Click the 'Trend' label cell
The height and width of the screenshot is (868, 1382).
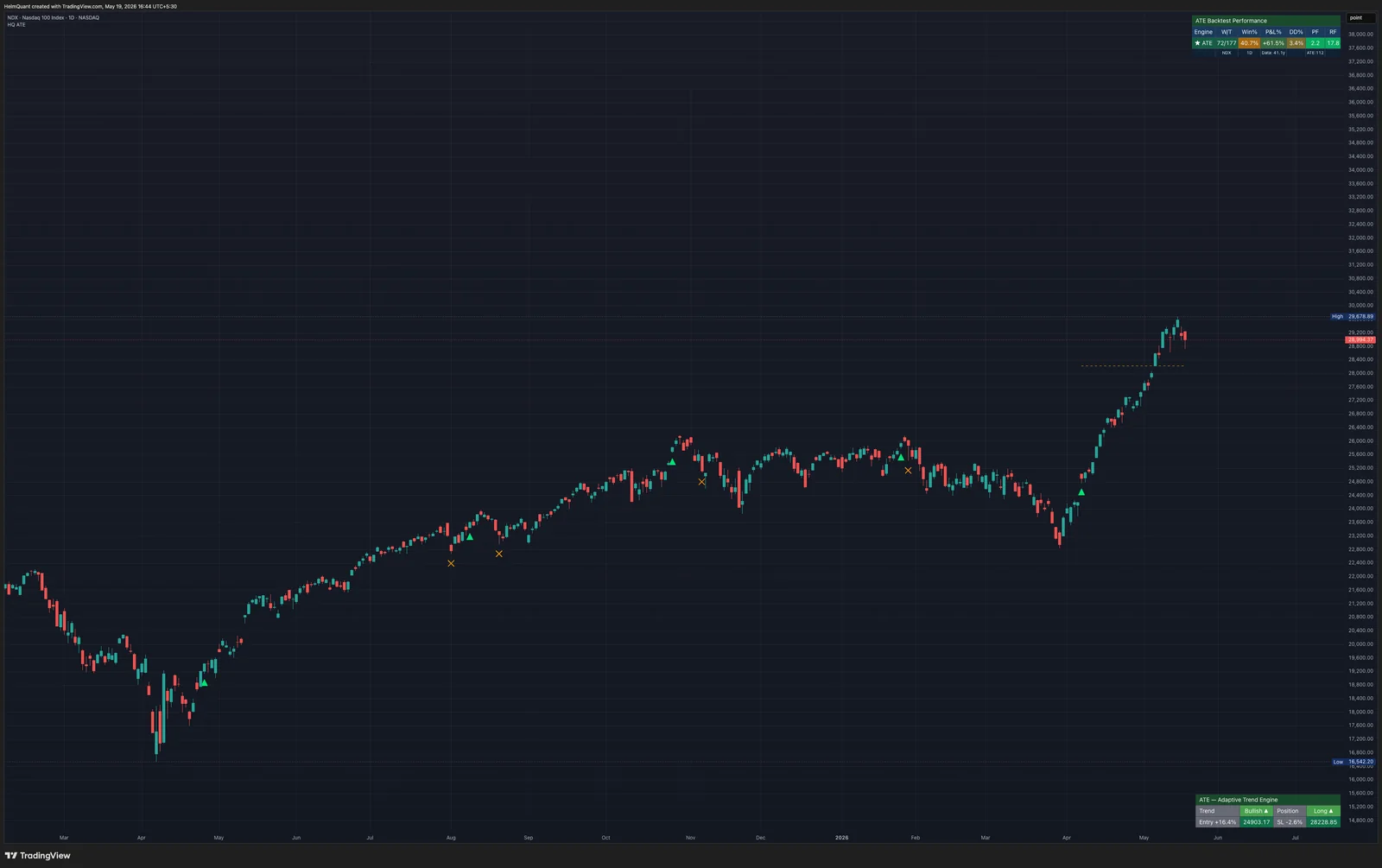(1217, 811)
